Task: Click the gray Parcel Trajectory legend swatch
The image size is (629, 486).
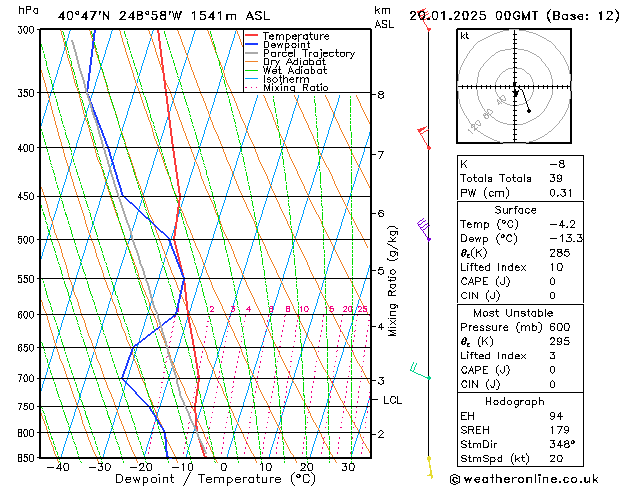Action: pos(252,53)
